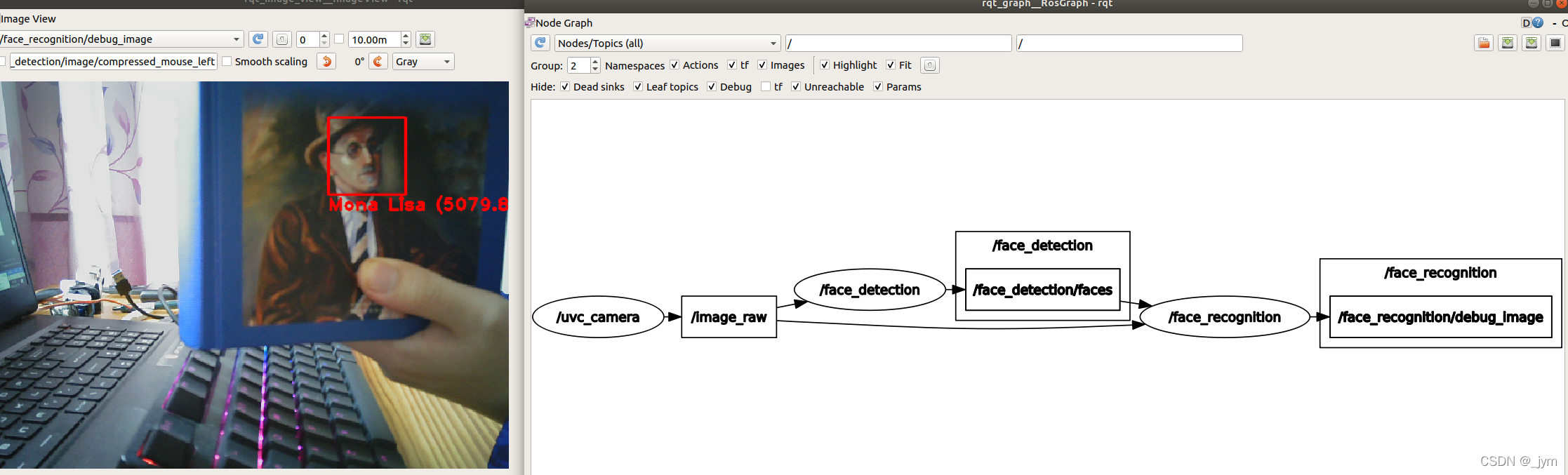Toggle dynamic range checkbox before 10.00m

pyautogui.click(x=339, y=39)
